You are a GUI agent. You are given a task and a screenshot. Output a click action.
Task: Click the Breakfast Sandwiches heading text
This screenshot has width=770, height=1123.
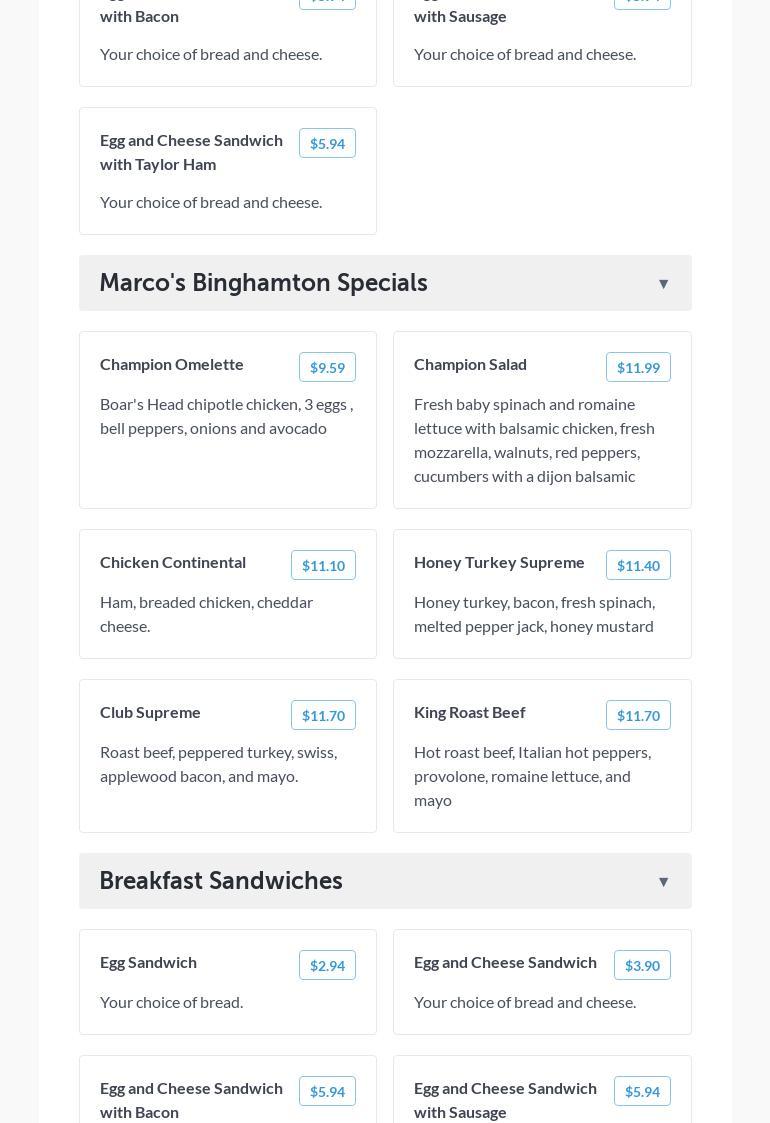pyautogui.click(x=221, y=881)
